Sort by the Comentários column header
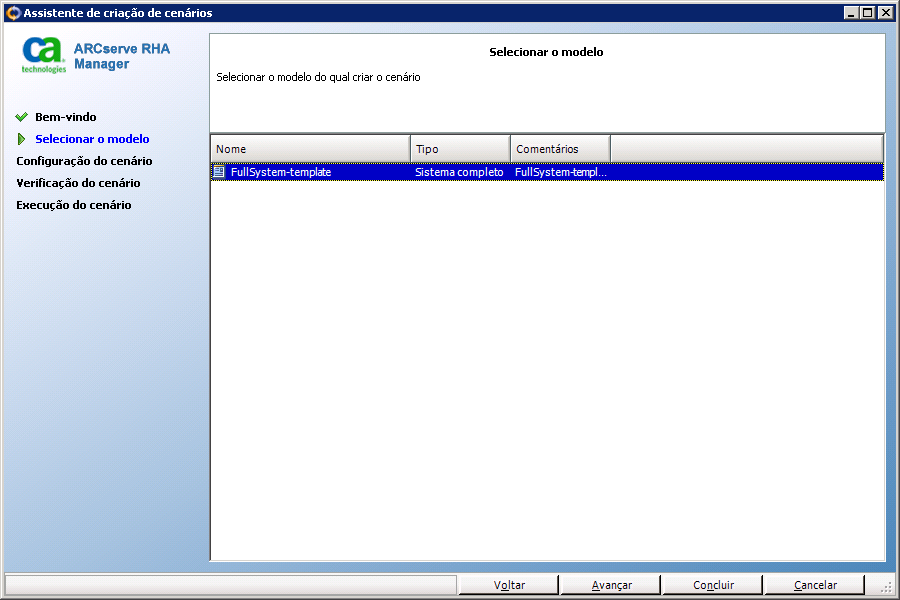 click(560, 149)
